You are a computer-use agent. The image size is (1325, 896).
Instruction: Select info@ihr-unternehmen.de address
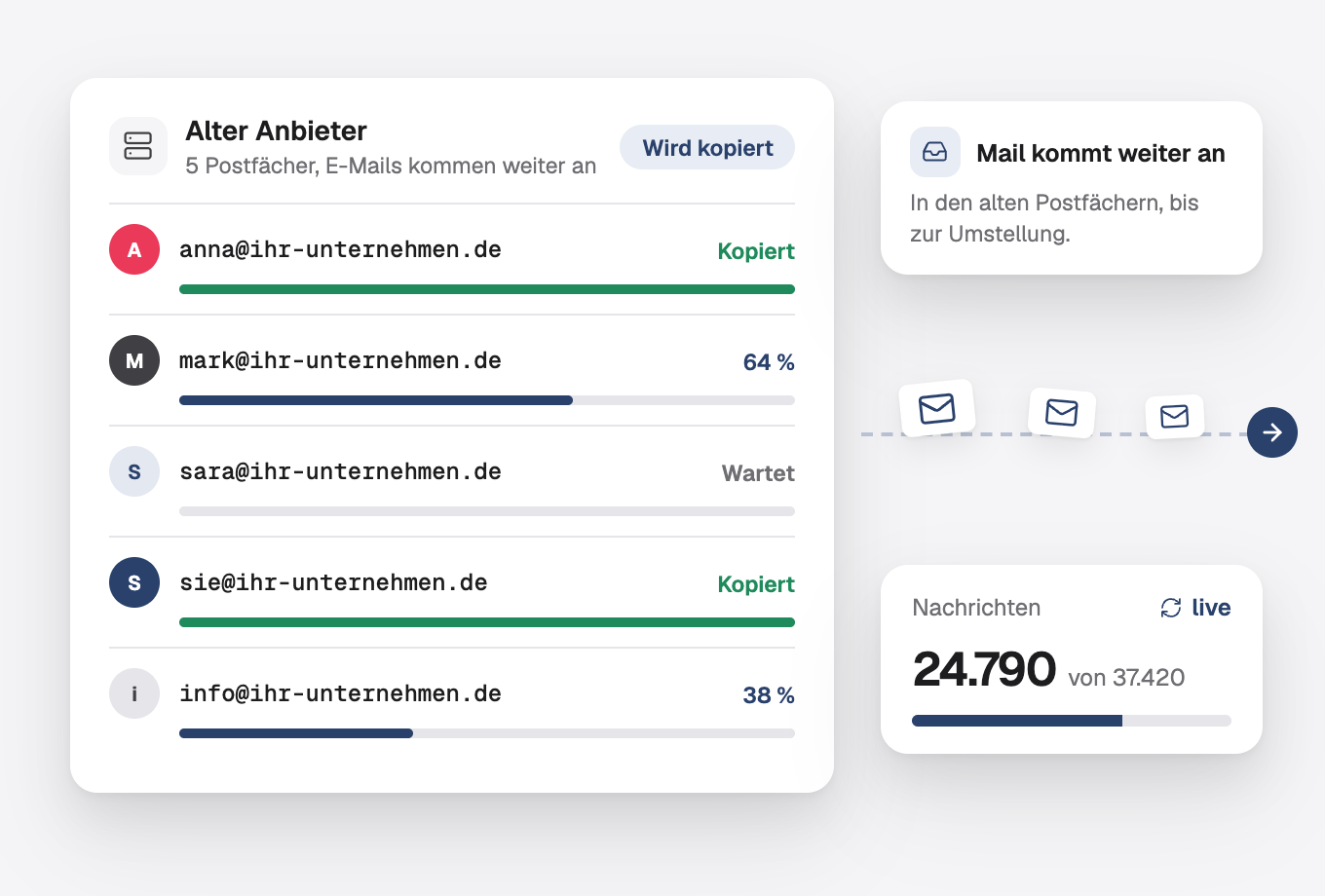coord(340,693)
